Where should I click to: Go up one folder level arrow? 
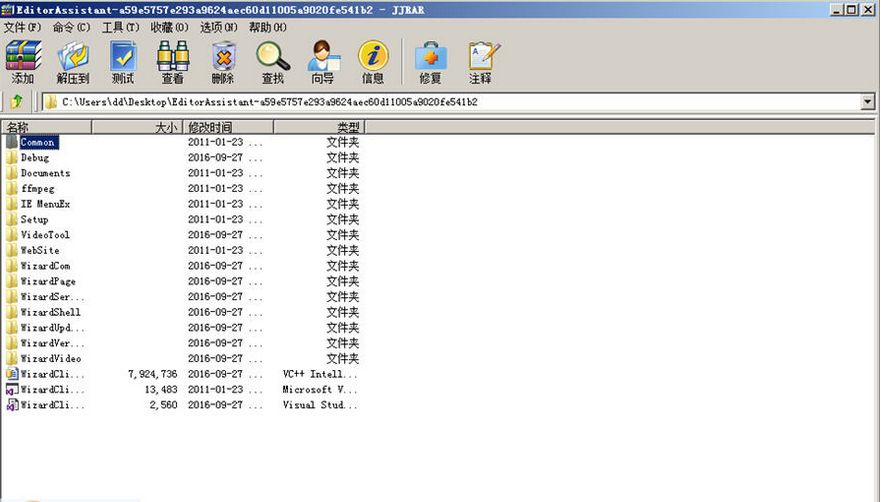(17, 102)
